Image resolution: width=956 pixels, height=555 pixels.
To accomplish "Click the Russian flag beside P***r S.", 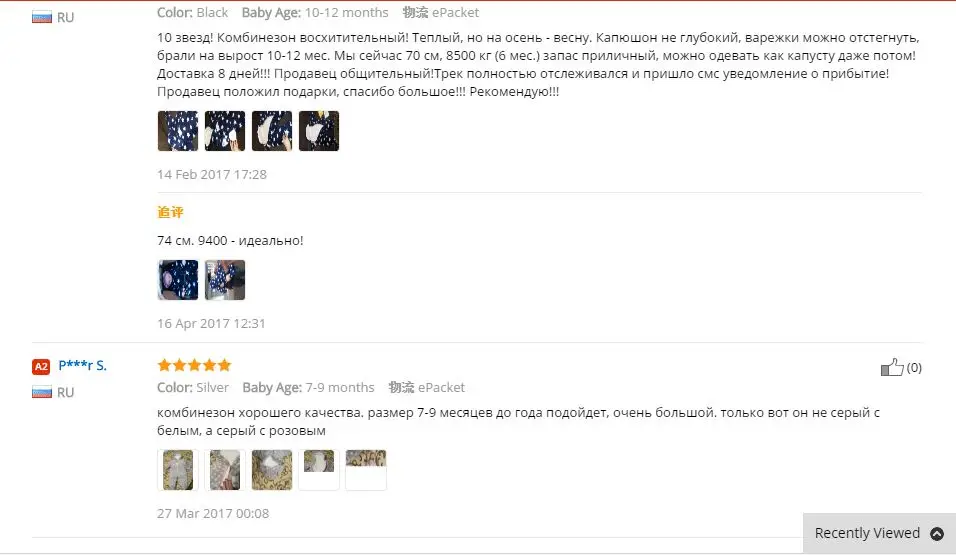I will tap(41, 392).
